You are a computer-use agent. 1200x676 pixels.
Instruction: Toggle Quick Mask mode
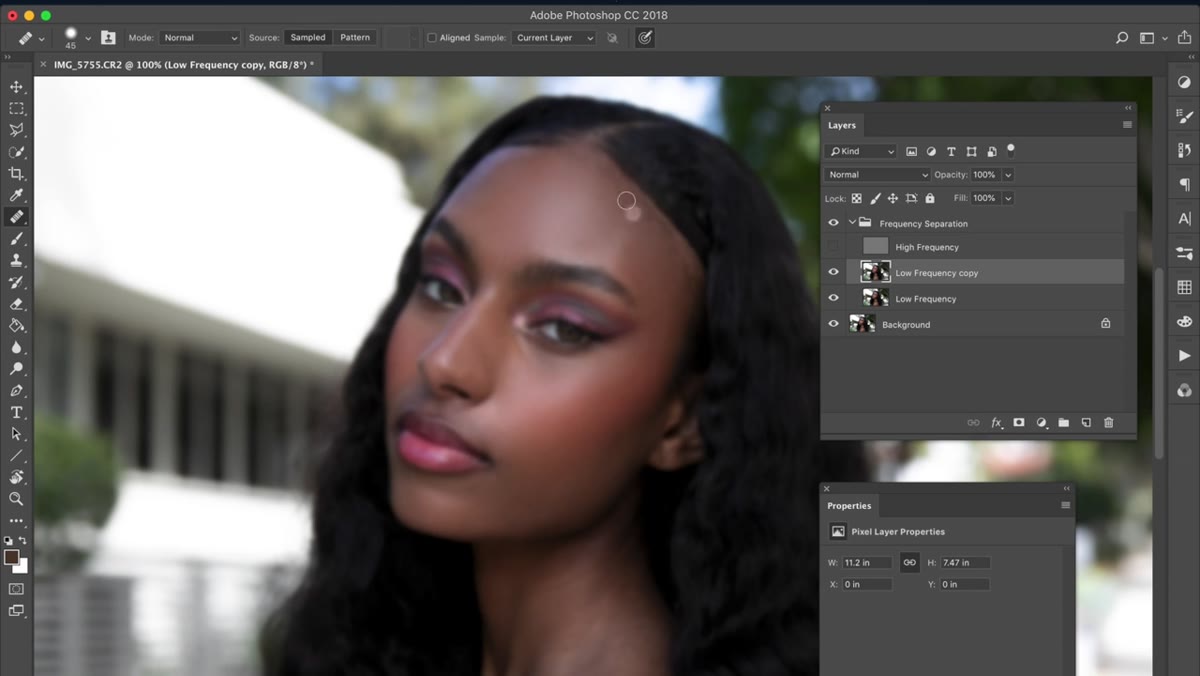pos(16,589)
